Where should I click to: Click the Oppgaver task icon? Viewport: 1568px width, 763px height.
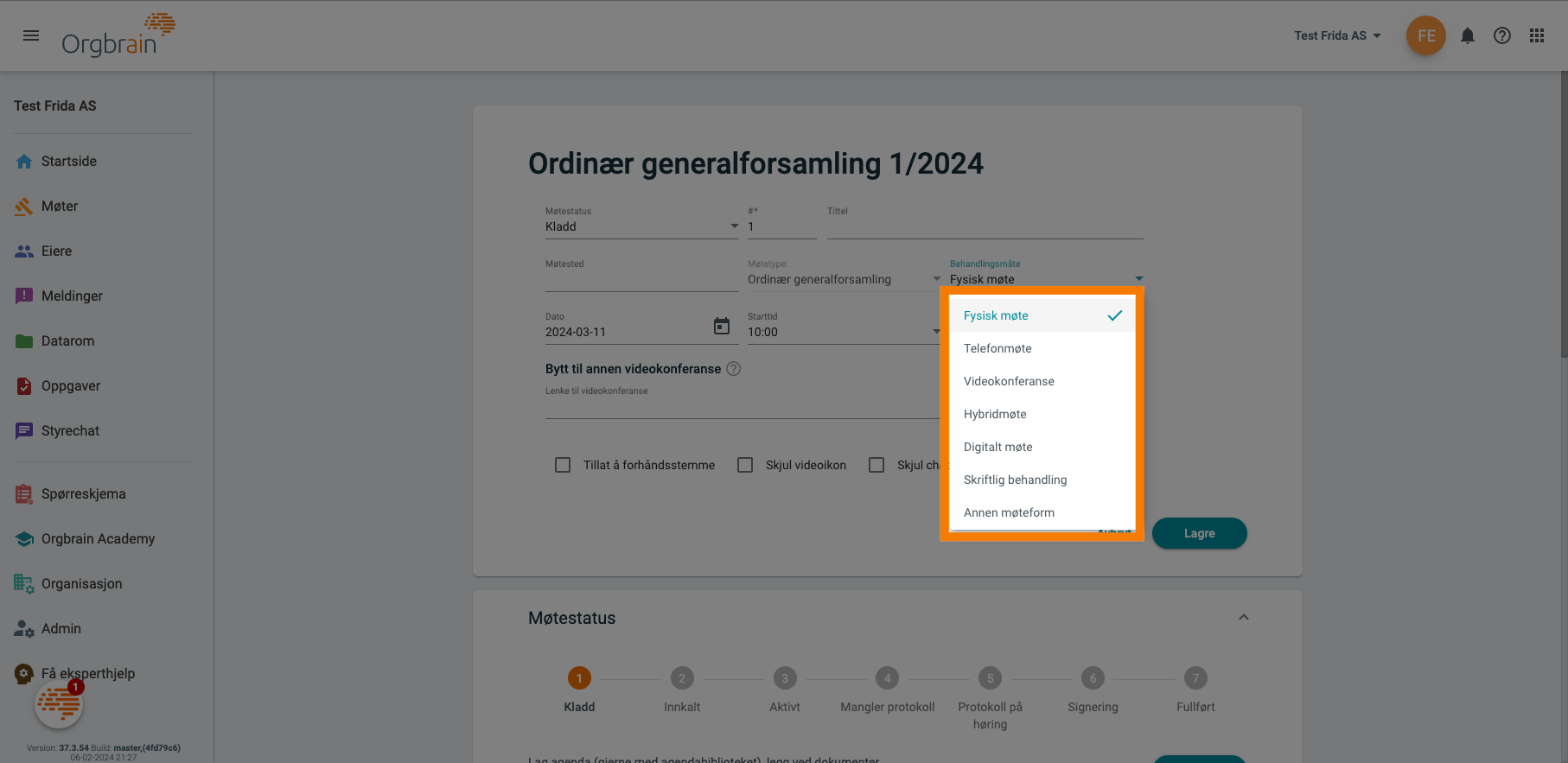tap(24, 386)
